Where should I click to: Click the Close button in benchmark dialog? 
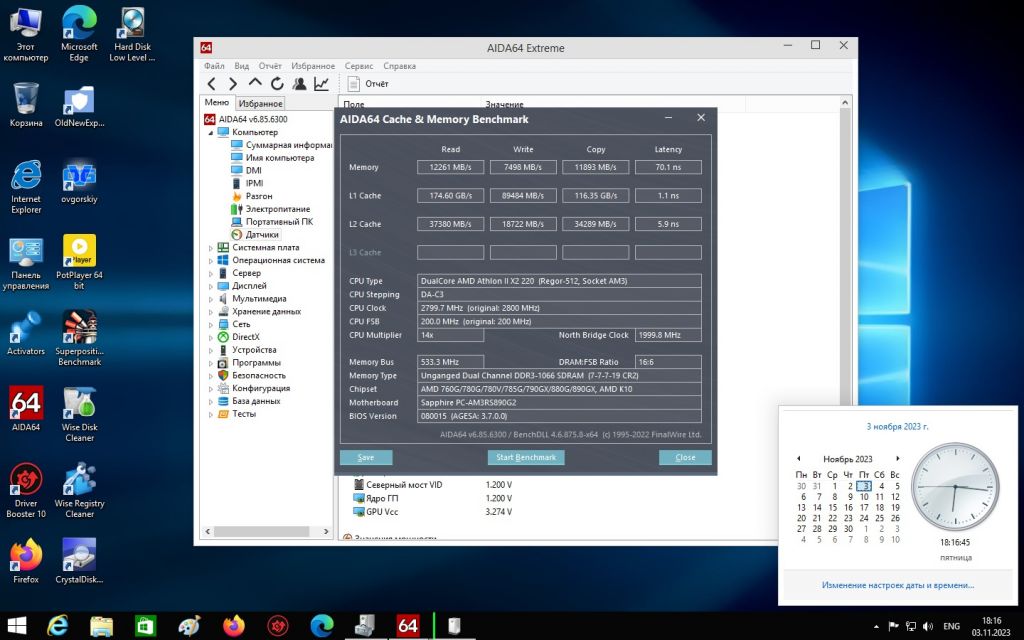[x=685, y=457]
